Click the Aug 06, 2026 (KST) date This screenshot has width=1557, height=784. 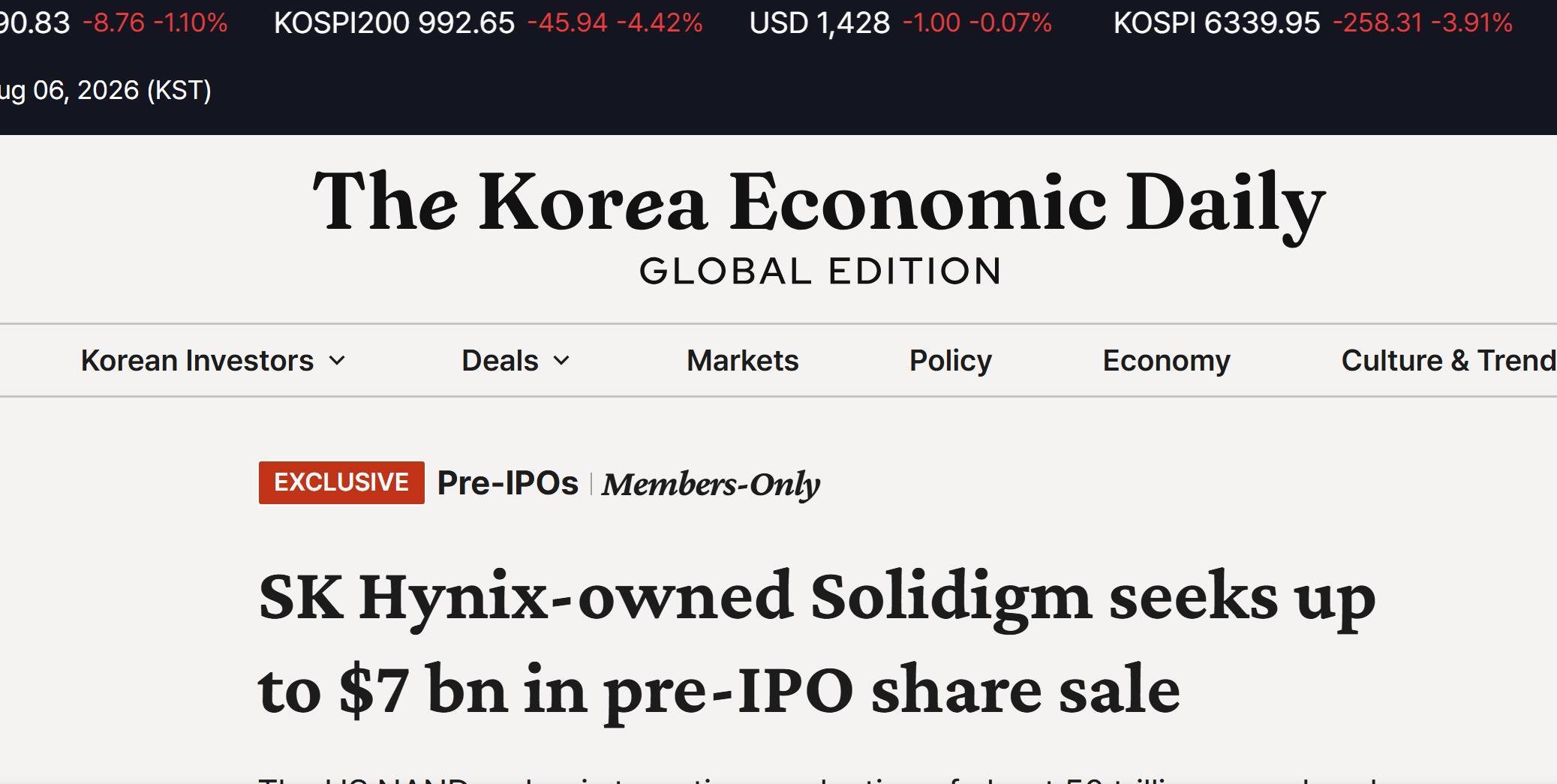pos(106,90)
